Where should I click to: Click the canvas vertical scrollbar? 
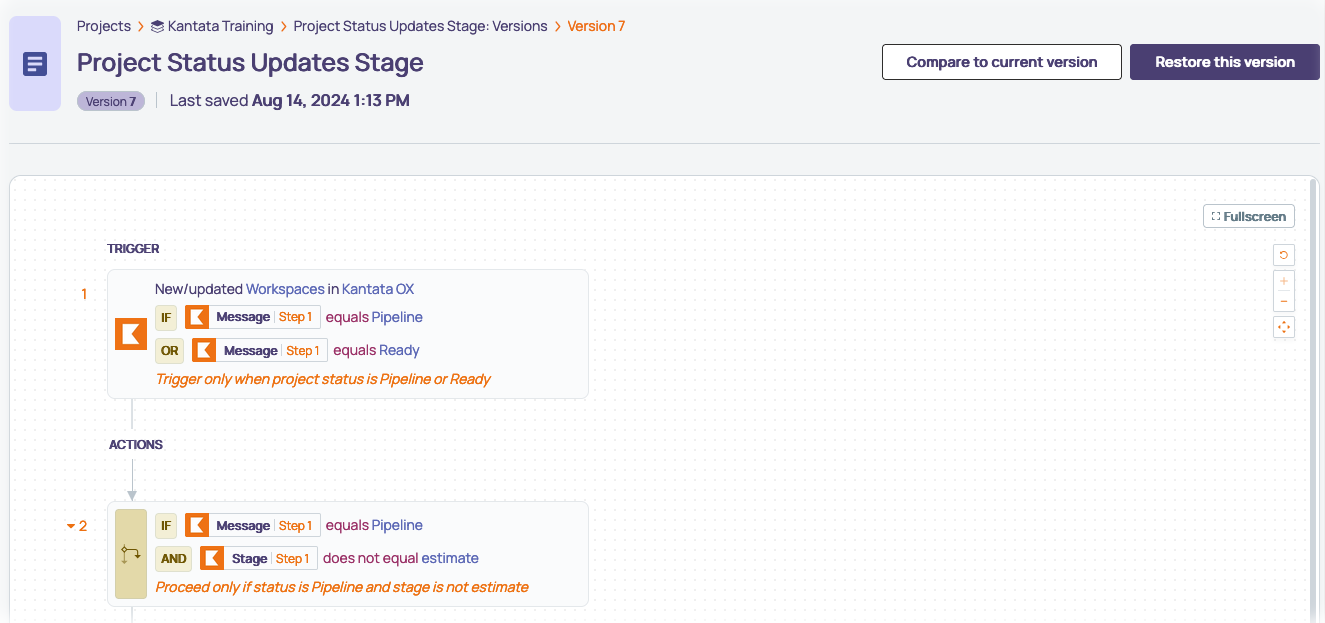(x=1313, y=400)
